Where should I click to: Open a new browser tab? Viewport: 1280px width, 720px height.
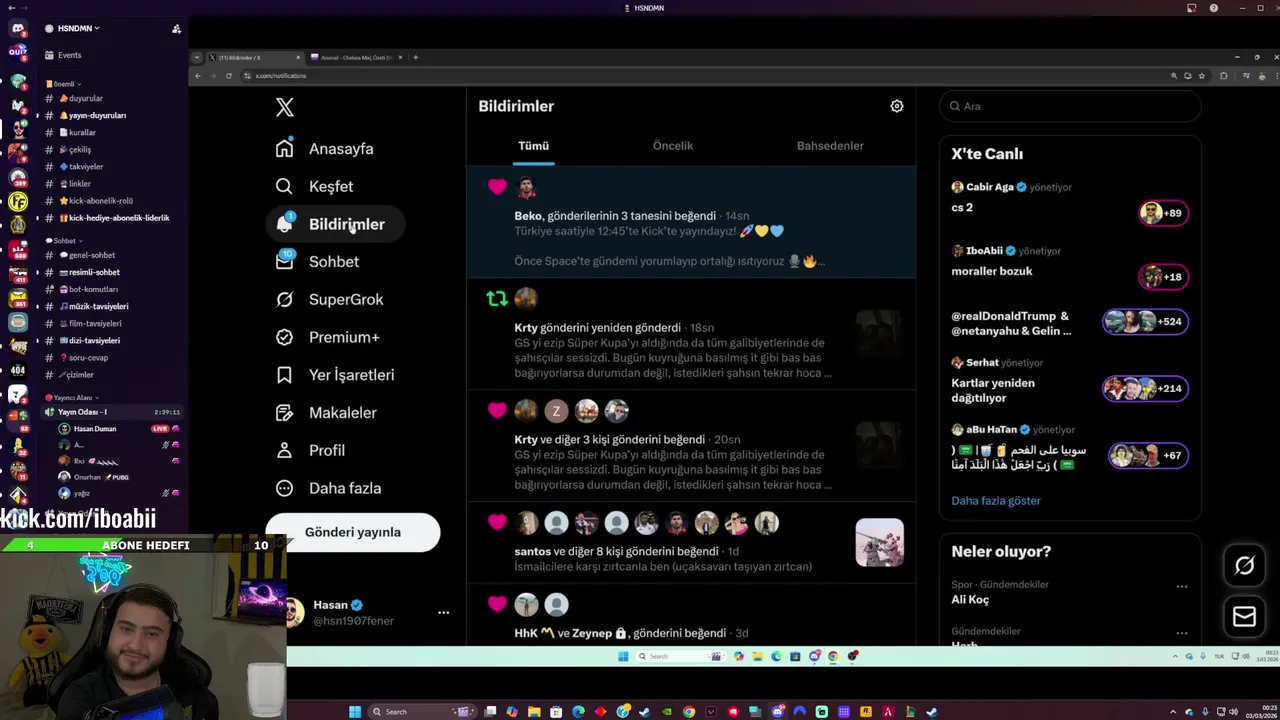tap(416, 57)
